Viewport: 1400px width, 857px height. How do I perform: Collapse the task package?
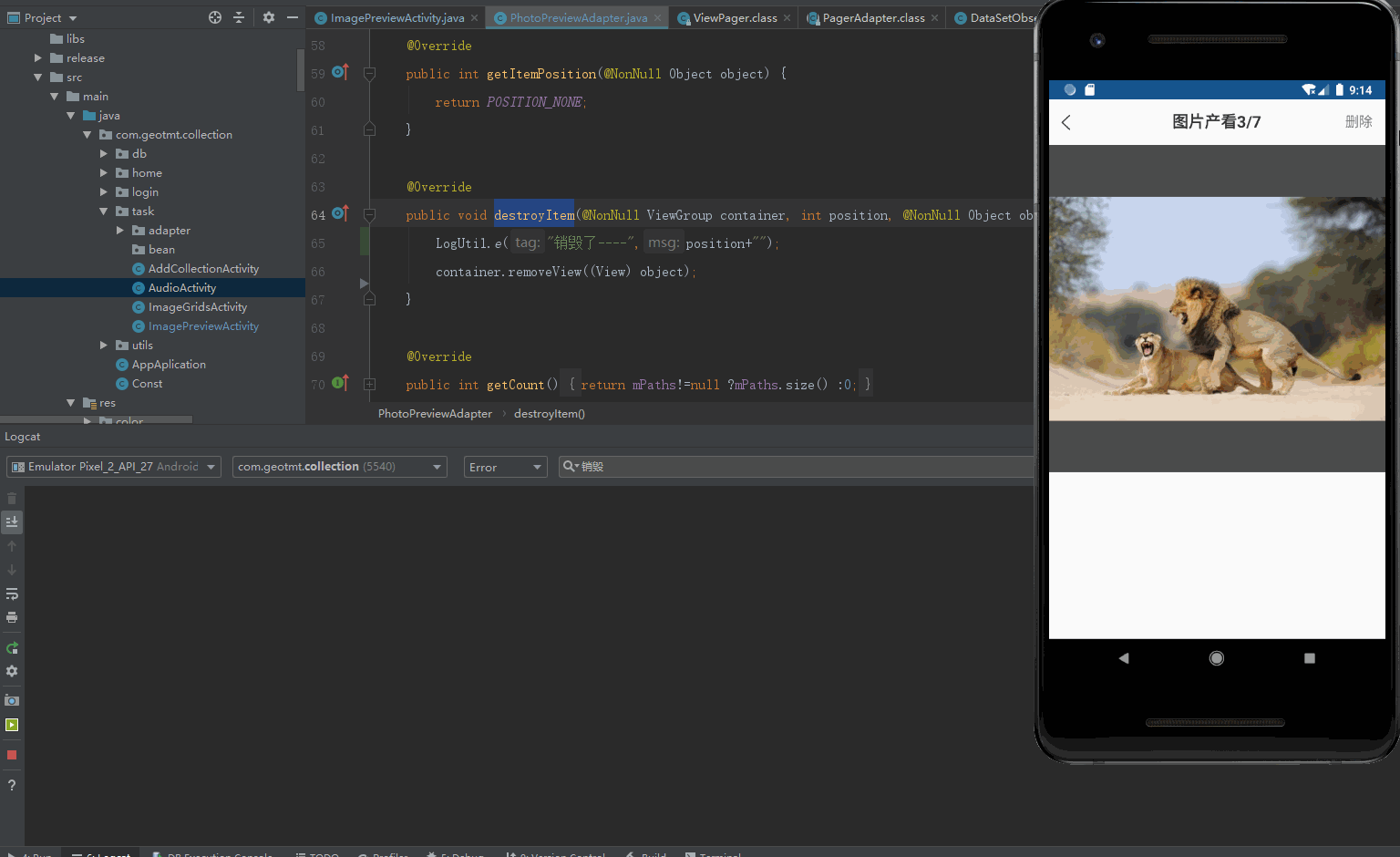pyautogui.click(x=104, y=211)
